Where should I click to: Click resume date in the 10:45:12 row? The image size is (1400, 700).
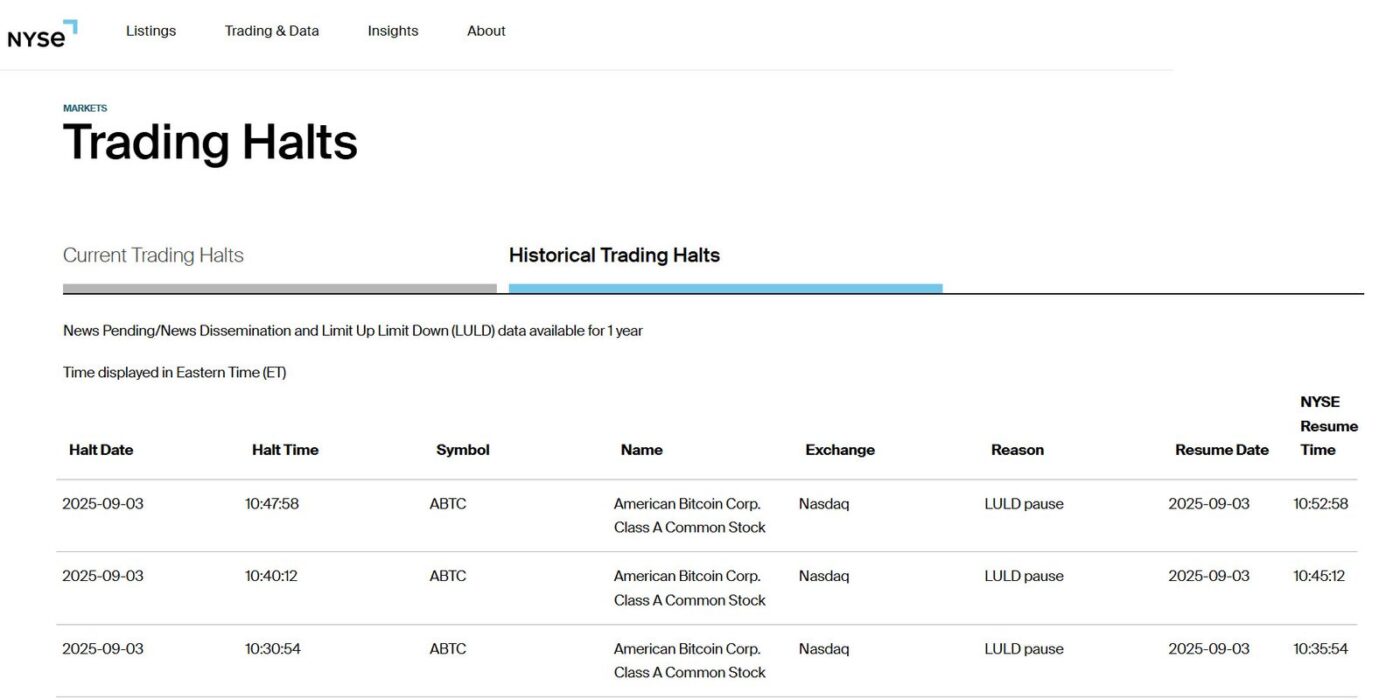pos(1209,576)
